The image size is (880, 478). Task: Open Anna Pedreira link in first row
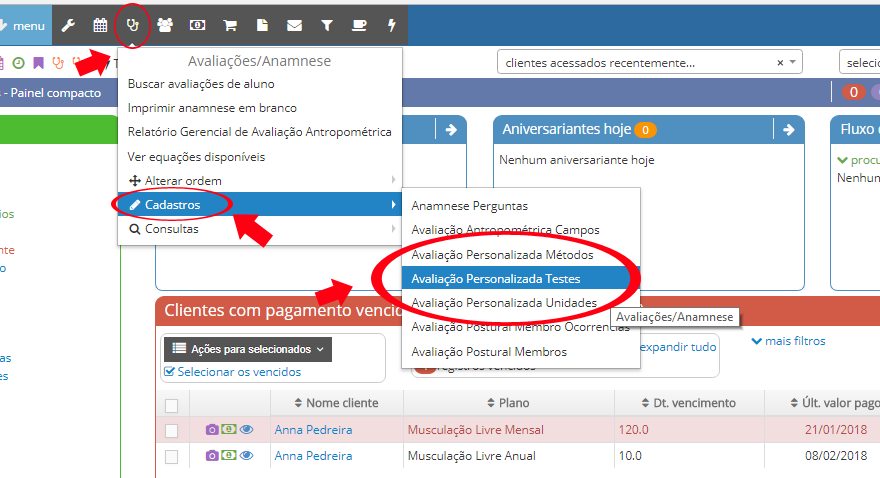(x=313, y=430)
